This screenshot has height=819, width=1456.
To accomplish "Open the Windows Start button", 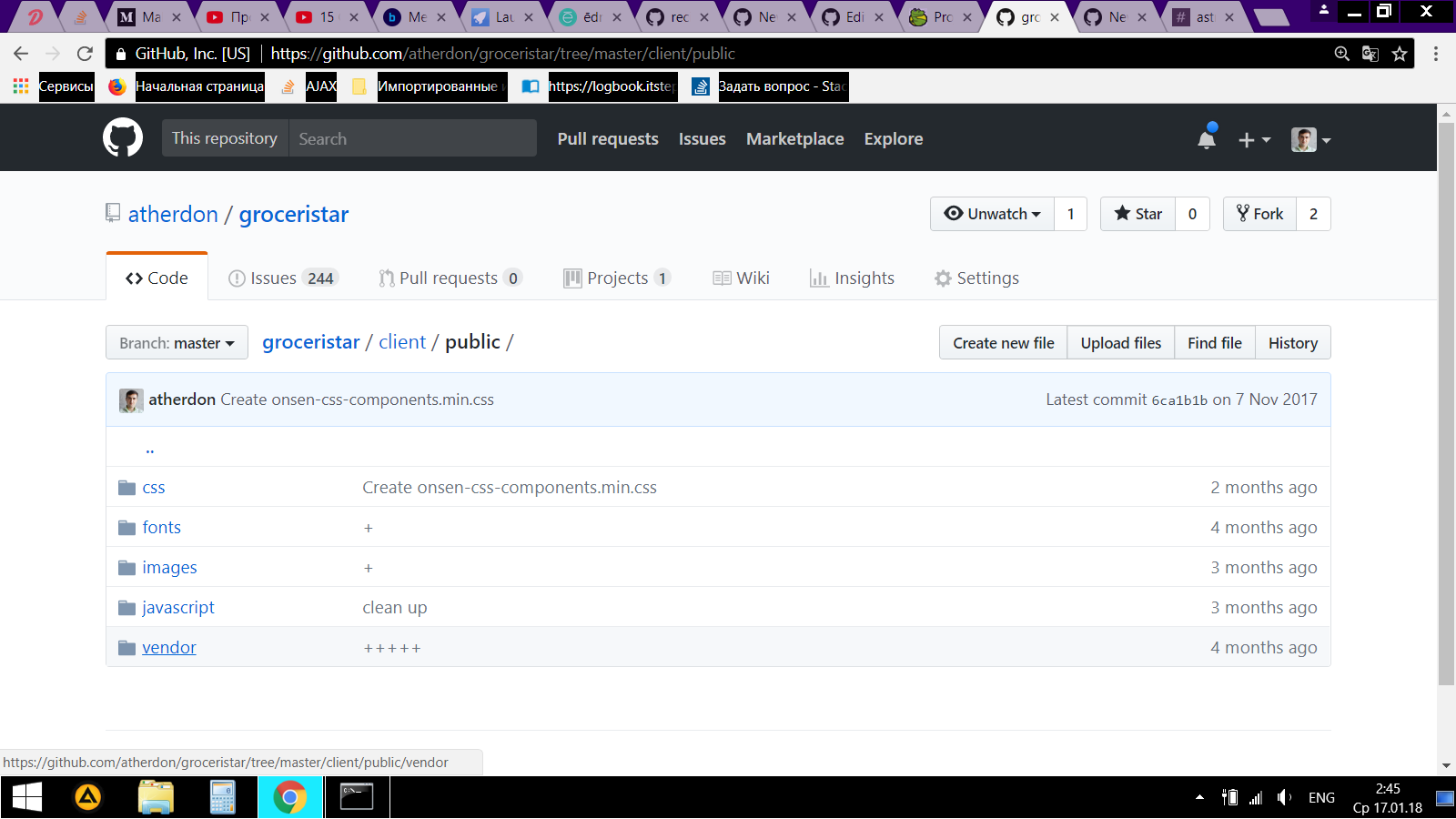I will pos(26,798).
